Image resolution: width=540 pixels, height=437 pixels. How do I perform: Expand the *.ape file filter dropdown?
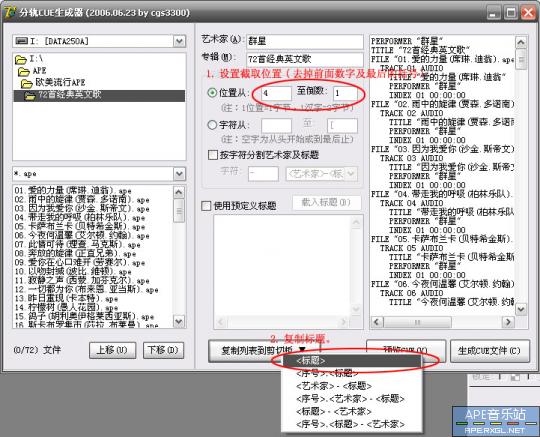(179, 174)
